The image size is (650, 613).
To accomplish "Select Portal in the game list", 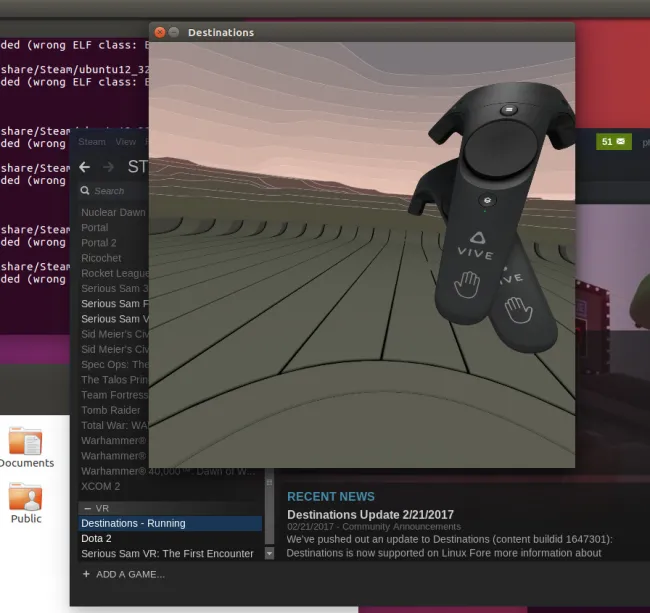I will (x=95, y=228).
